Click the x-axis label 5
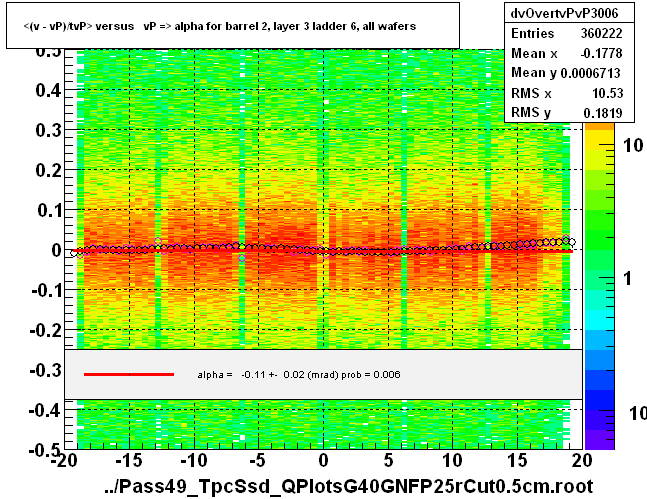Viewport: 647px width, 499px height. (x=388, y=461)
